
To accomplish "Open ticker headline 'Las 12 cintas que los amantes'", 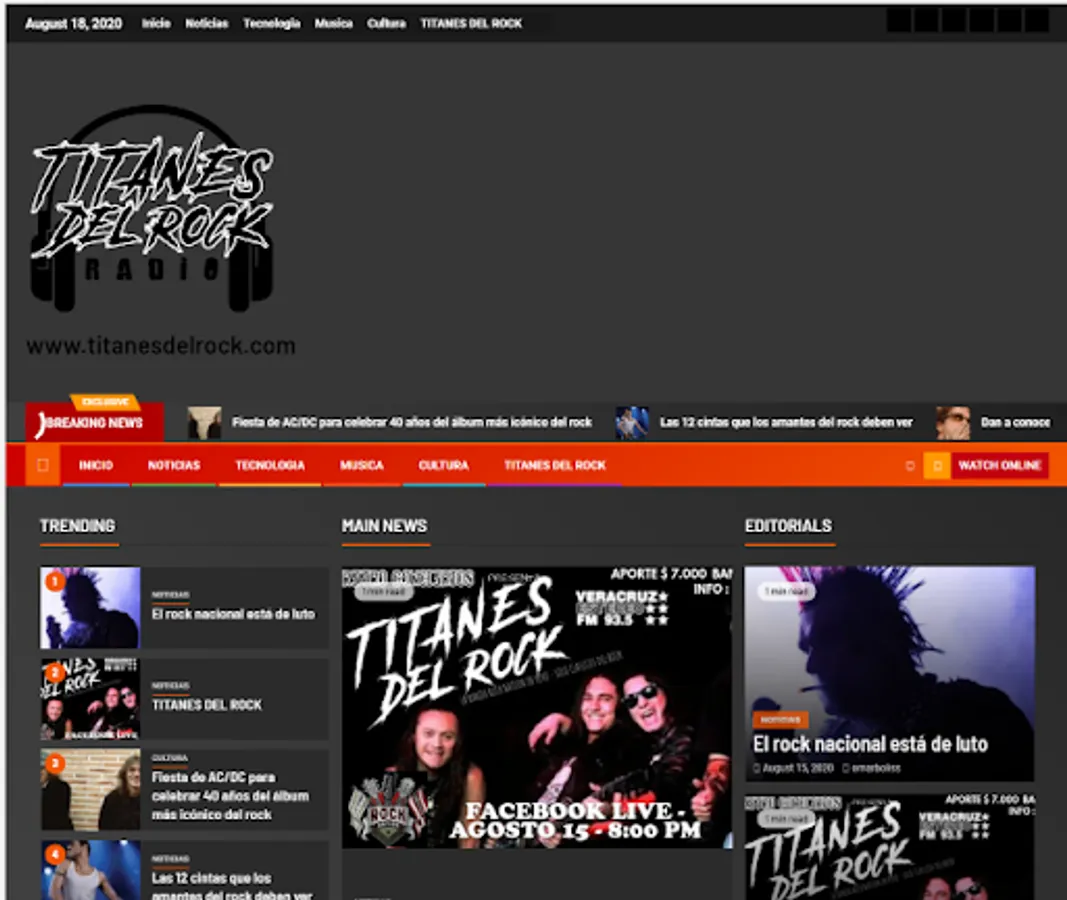I will 786,422.
